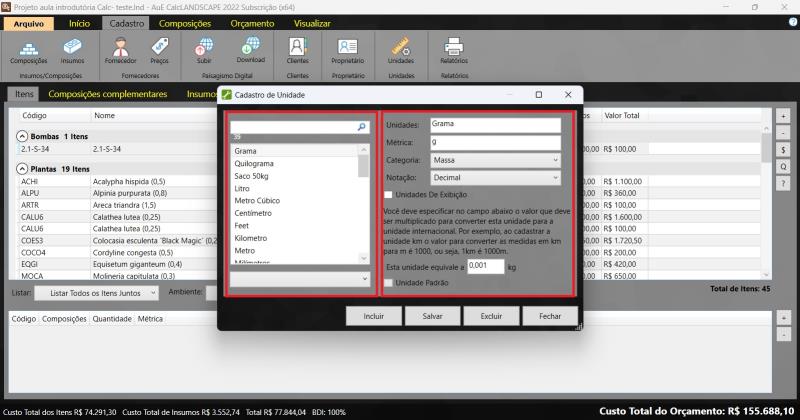Image resolution: width=800 pixels, height=420 pixels.
Task: Switch to the Orçamento ribbon tab
Action: pyautogui.click(x=252, y=23)
